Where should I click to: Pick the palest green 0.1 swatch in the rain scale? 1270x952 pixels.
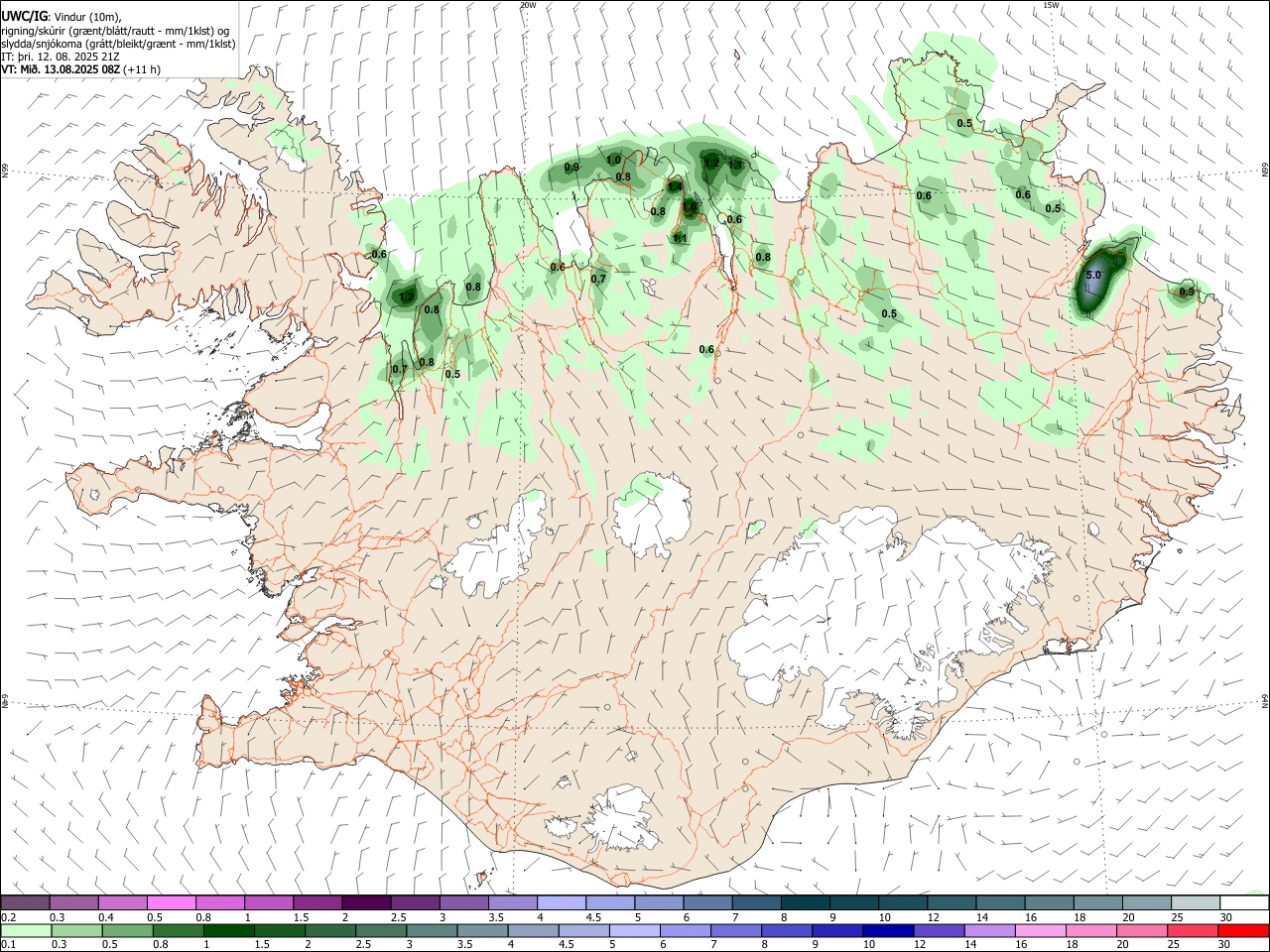(26, 930)
